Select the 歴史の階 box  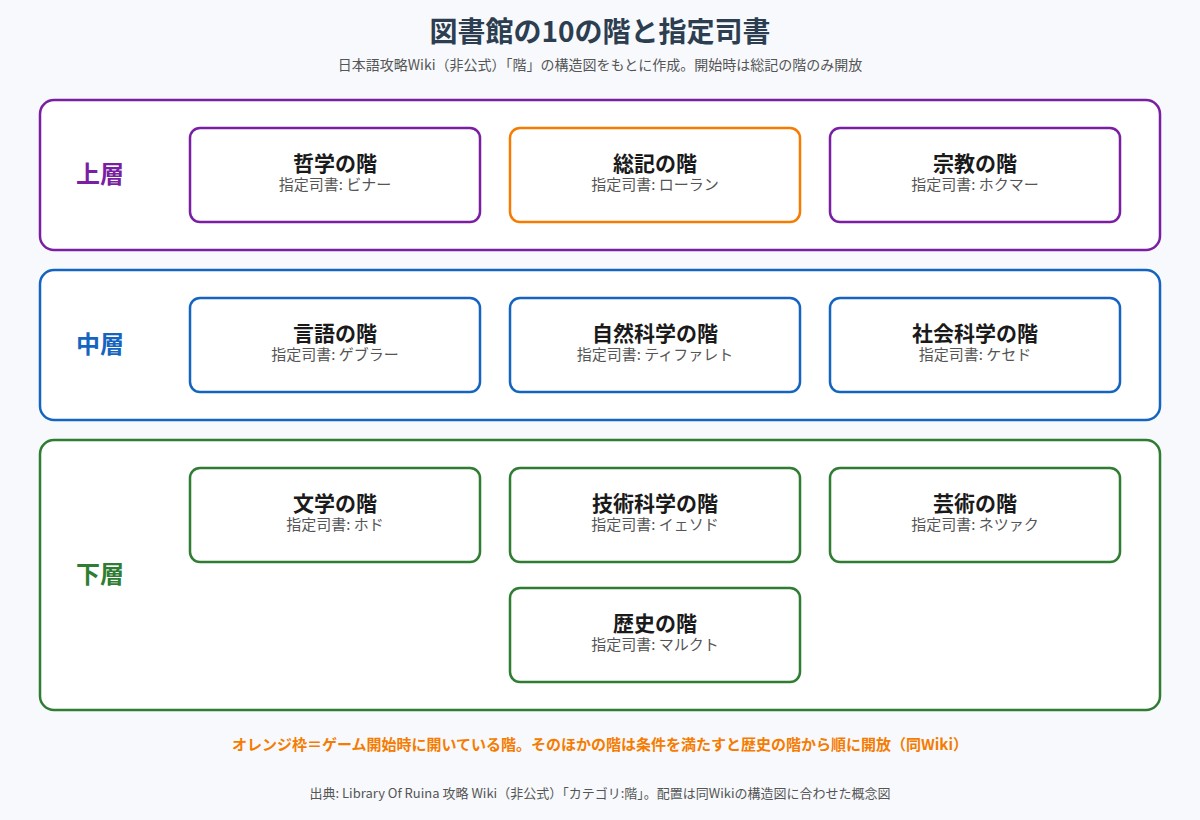tap(655, 635)
